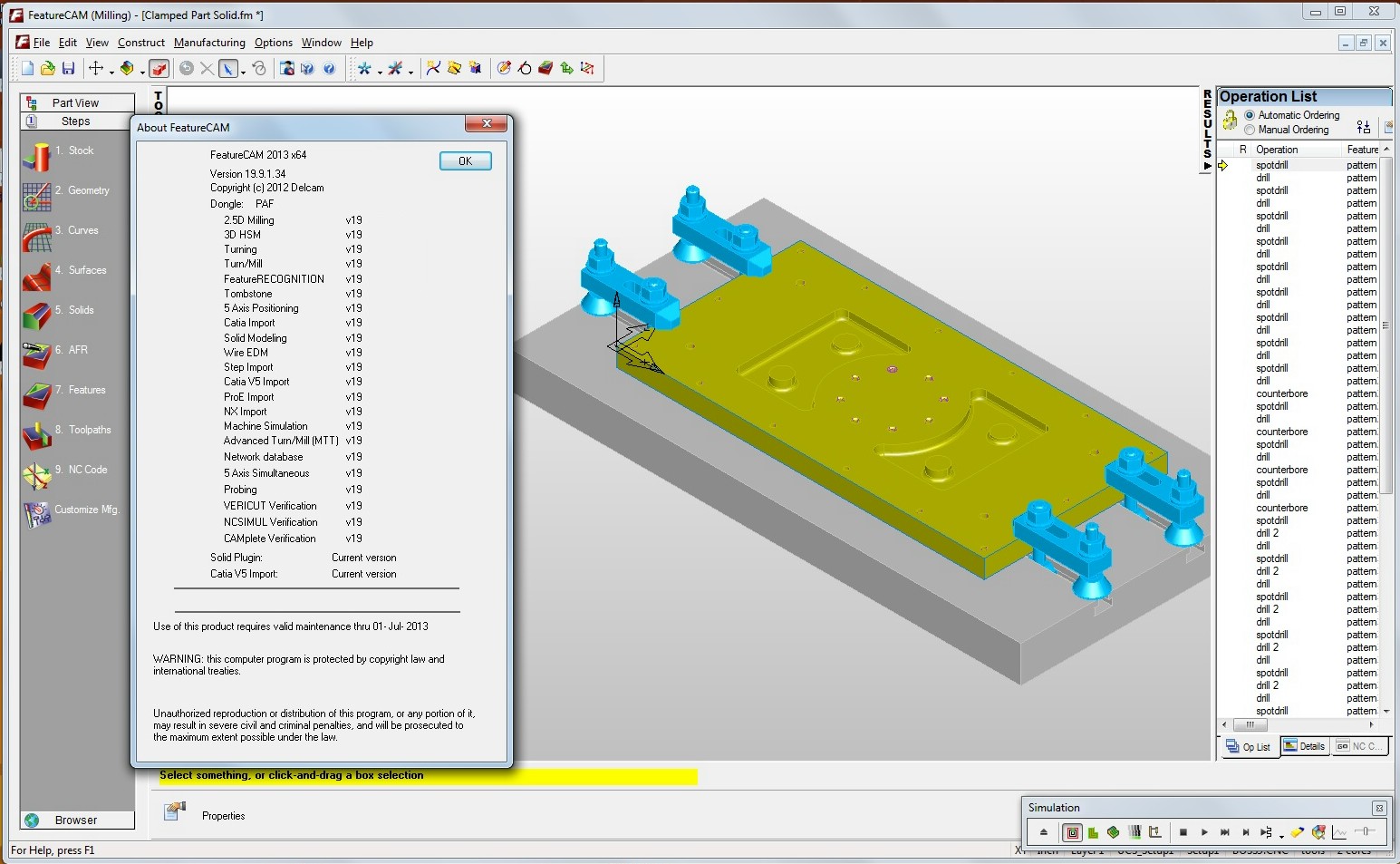Click the Save floppy disk icon
Viewport: 1400px width, 864px height.
click(x=68, y=68)
